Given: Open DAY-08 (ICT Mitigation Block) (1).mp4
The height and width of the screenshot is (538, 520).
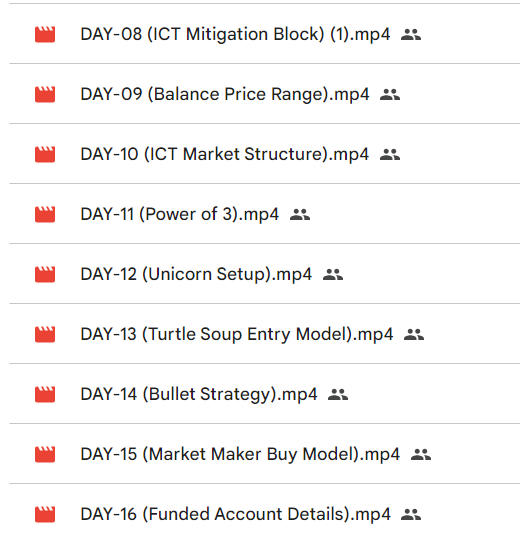Looking at the screenshot, I should point(235,34).
